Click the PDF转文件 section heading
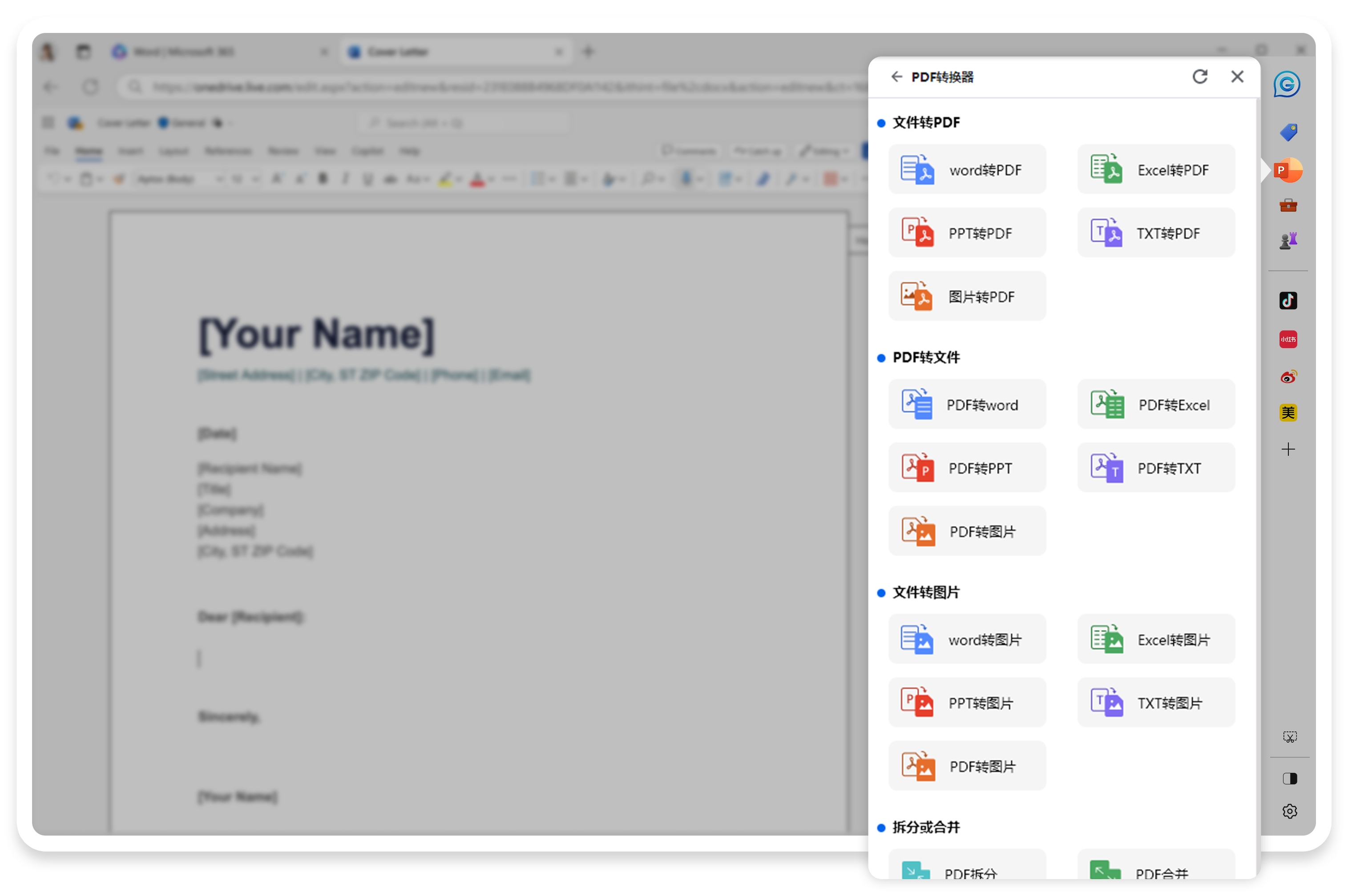The image size is (1348, 896). coord(925,357)
